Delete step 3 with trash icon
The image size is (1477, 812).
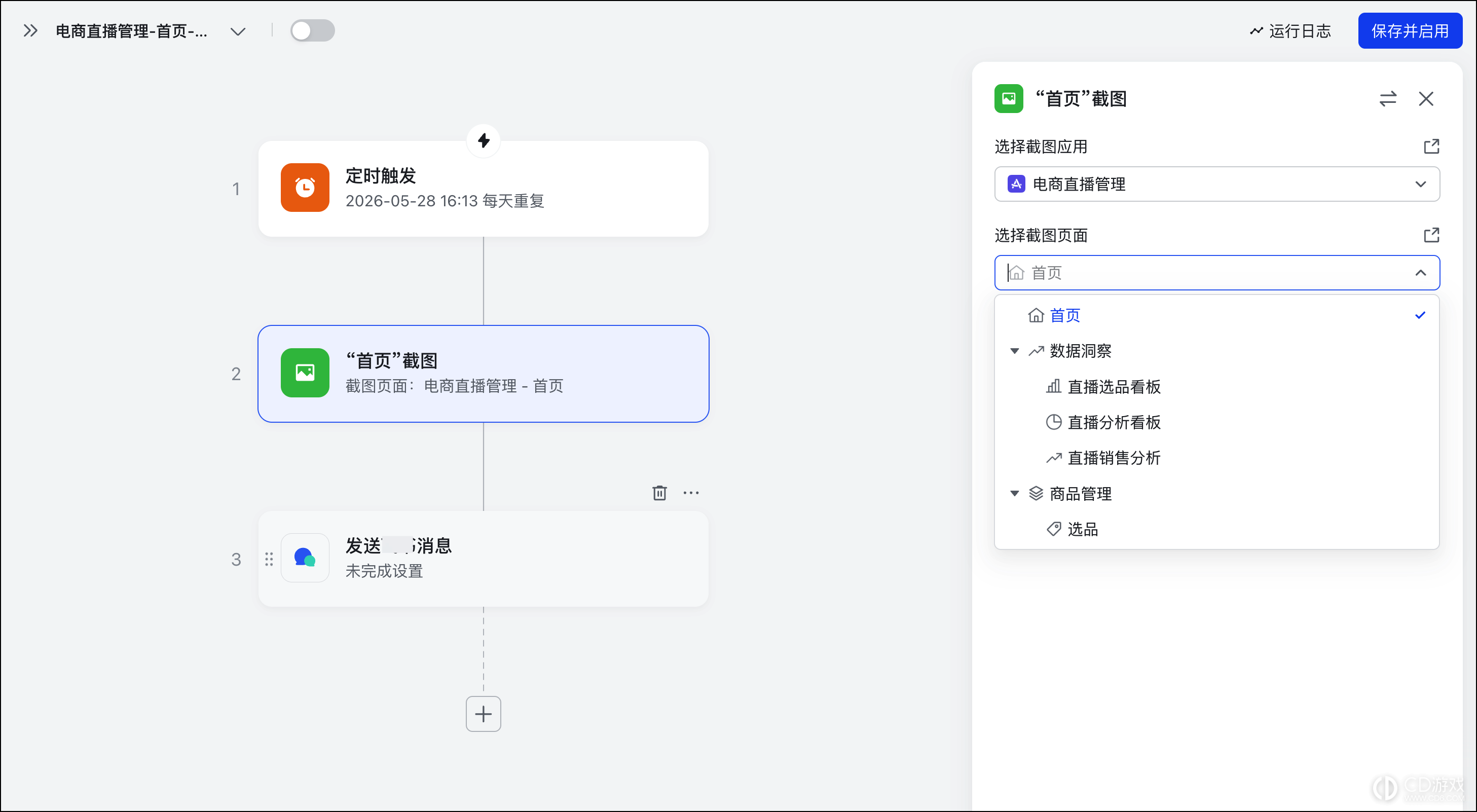pos(659,493)
